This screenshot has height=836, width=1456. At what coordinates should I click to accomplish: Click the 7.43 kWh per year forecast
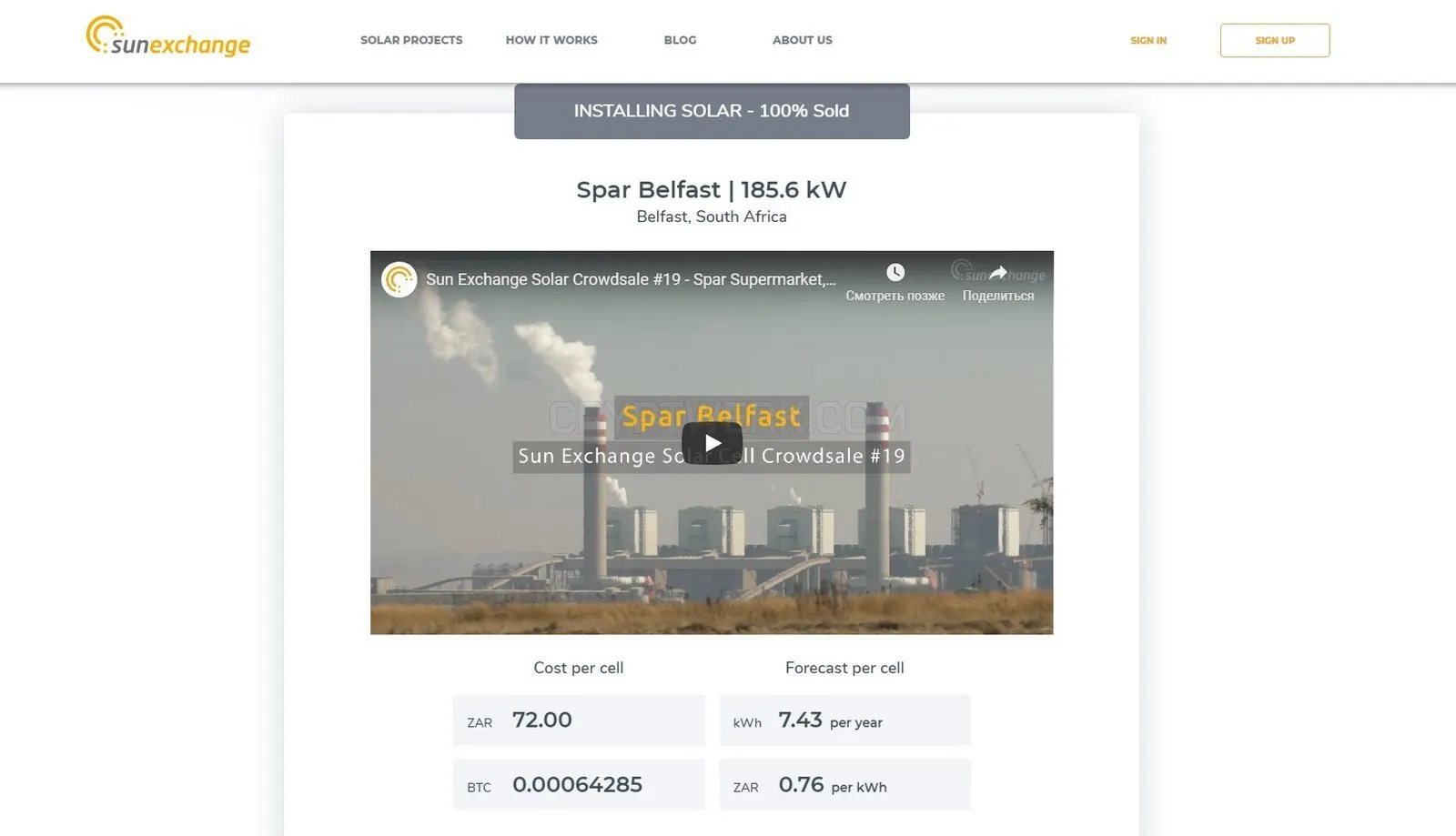845,720
